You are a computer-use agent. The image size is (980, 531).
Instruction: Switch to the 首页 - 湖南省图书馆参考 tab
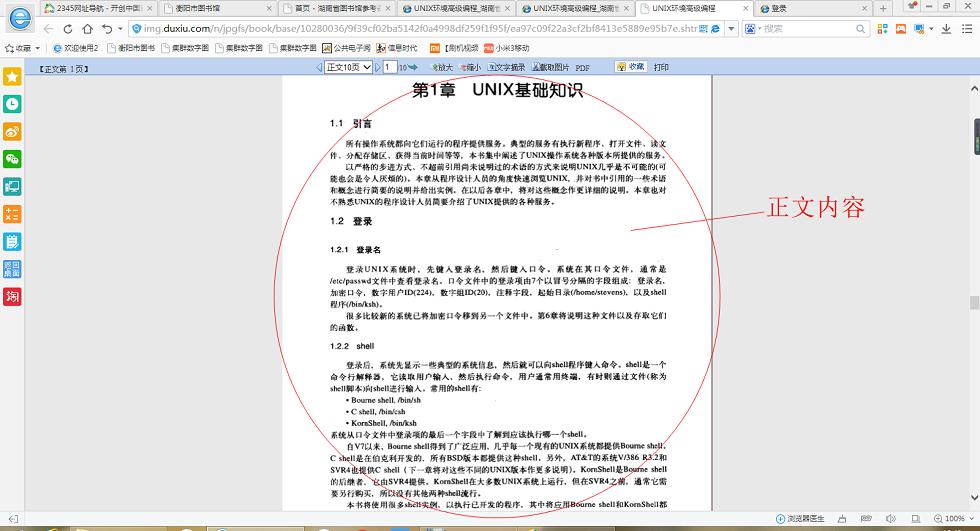[x=337, y=8]
